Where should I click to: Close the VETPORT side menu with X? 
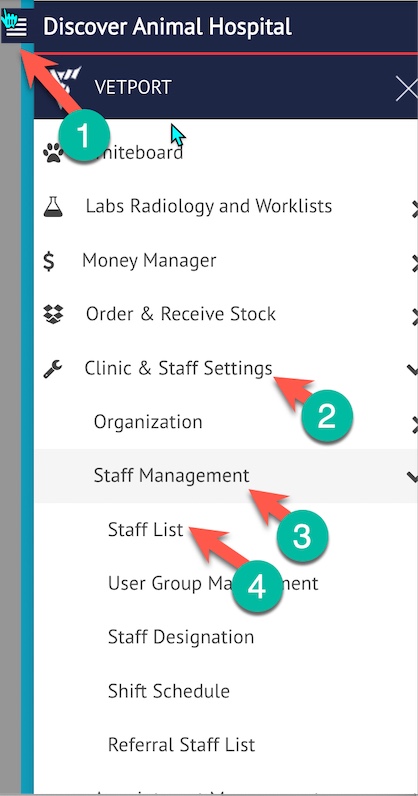(x=407, y=90)
